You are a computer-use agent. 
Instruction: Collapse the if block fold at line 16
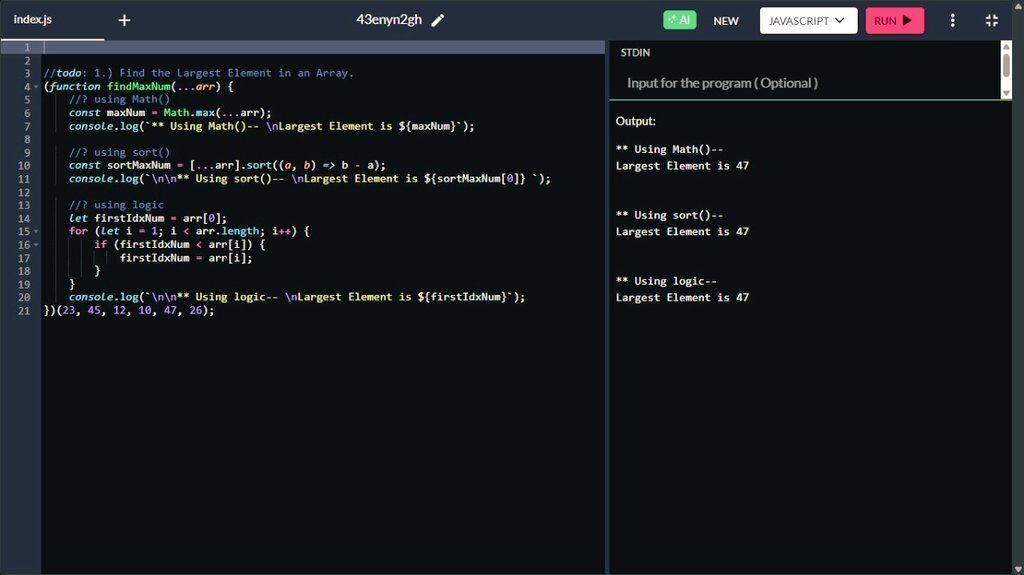point(36,245)
